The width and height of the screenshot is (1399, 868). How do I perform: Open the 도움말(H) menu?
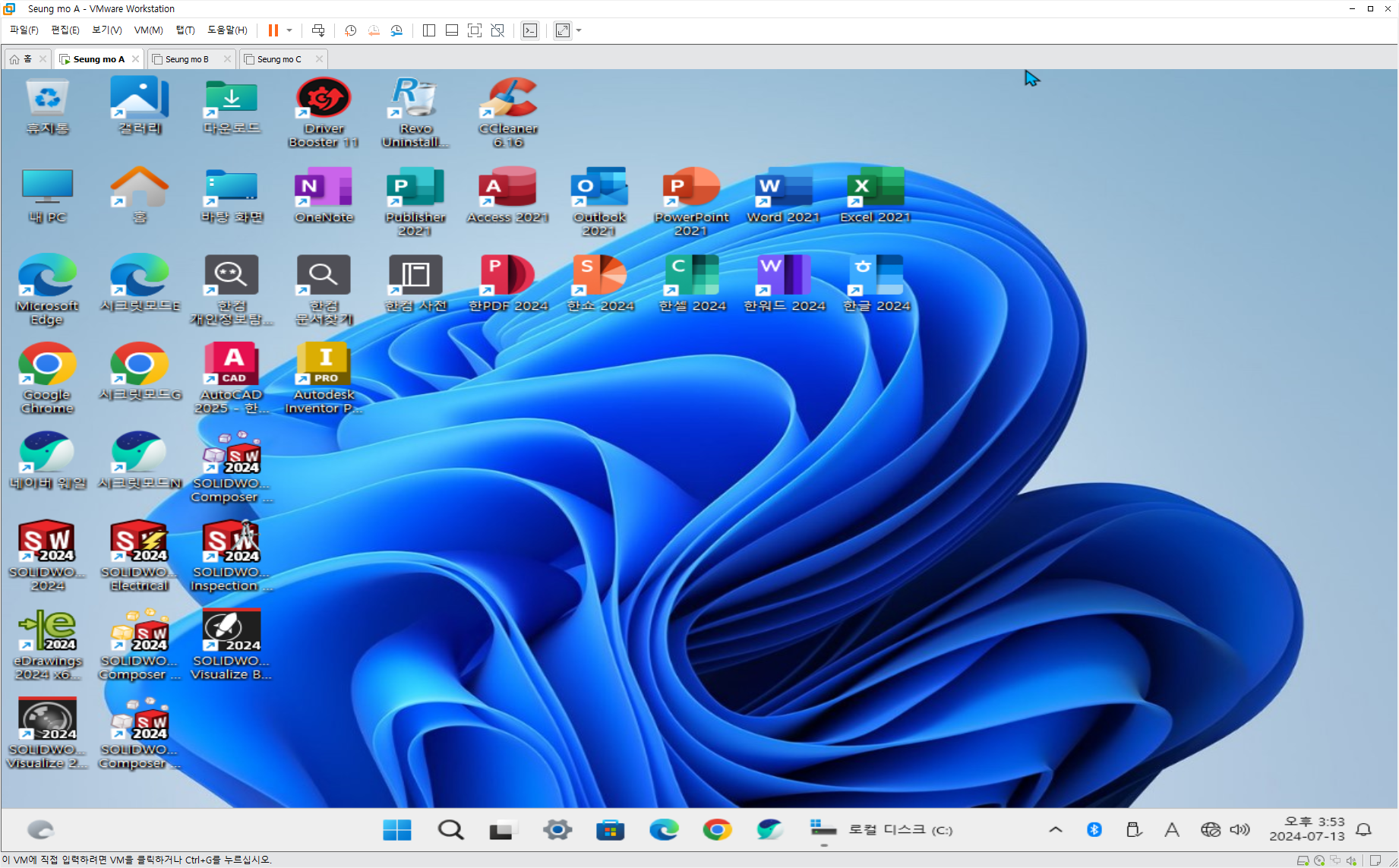point(227,30)
